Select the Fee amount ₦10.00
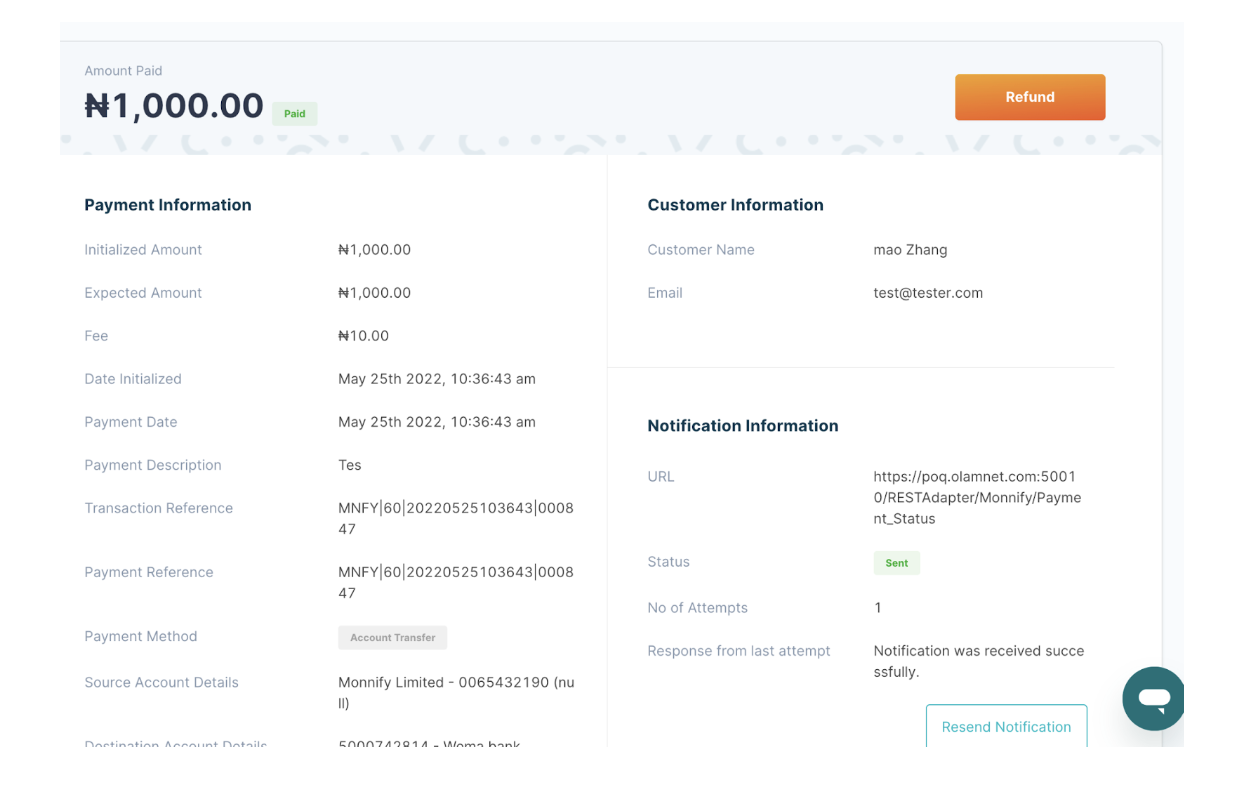 (x=363, y=335)
